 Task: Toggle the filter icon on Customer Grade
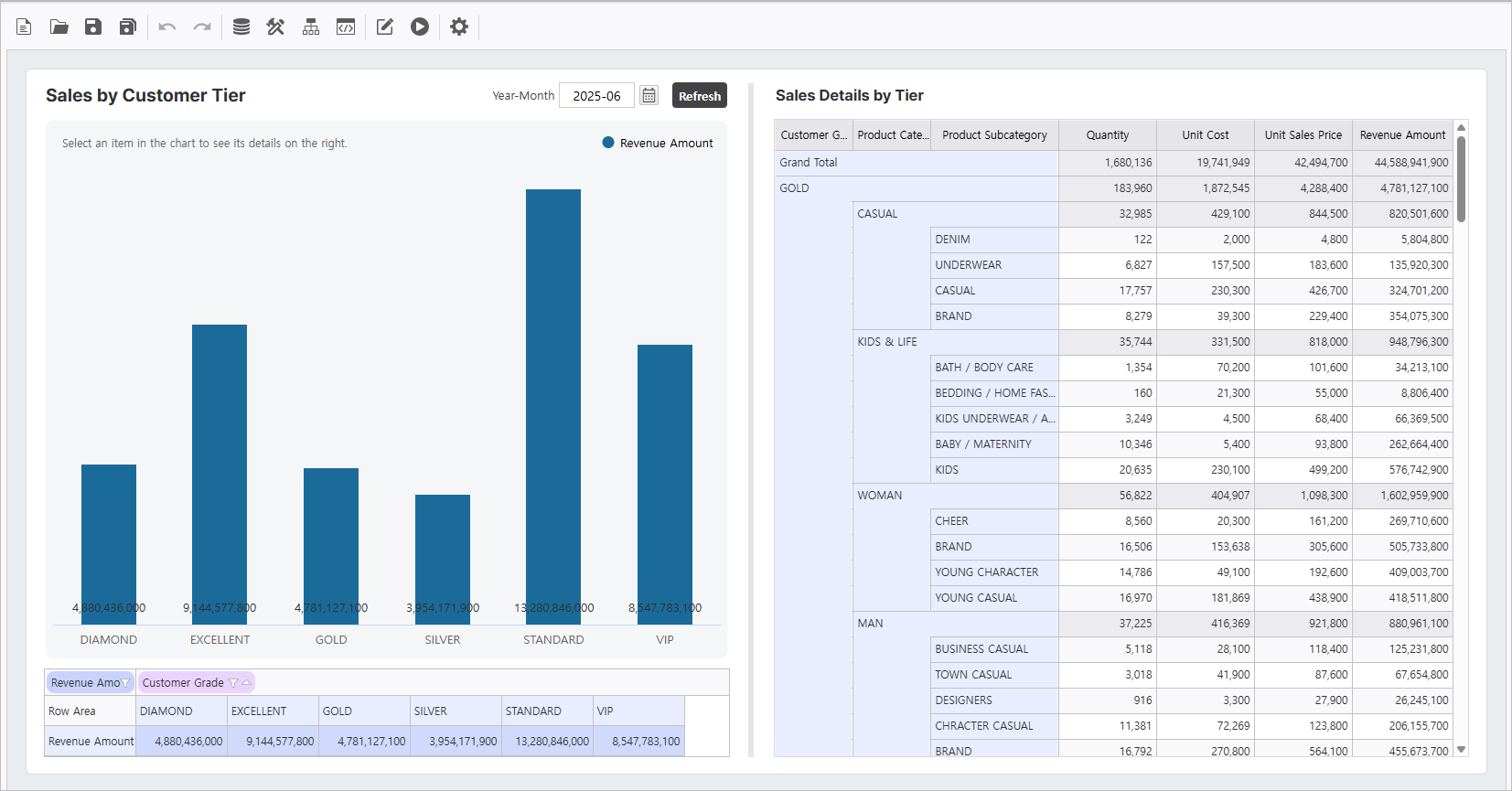click(233, 683)
